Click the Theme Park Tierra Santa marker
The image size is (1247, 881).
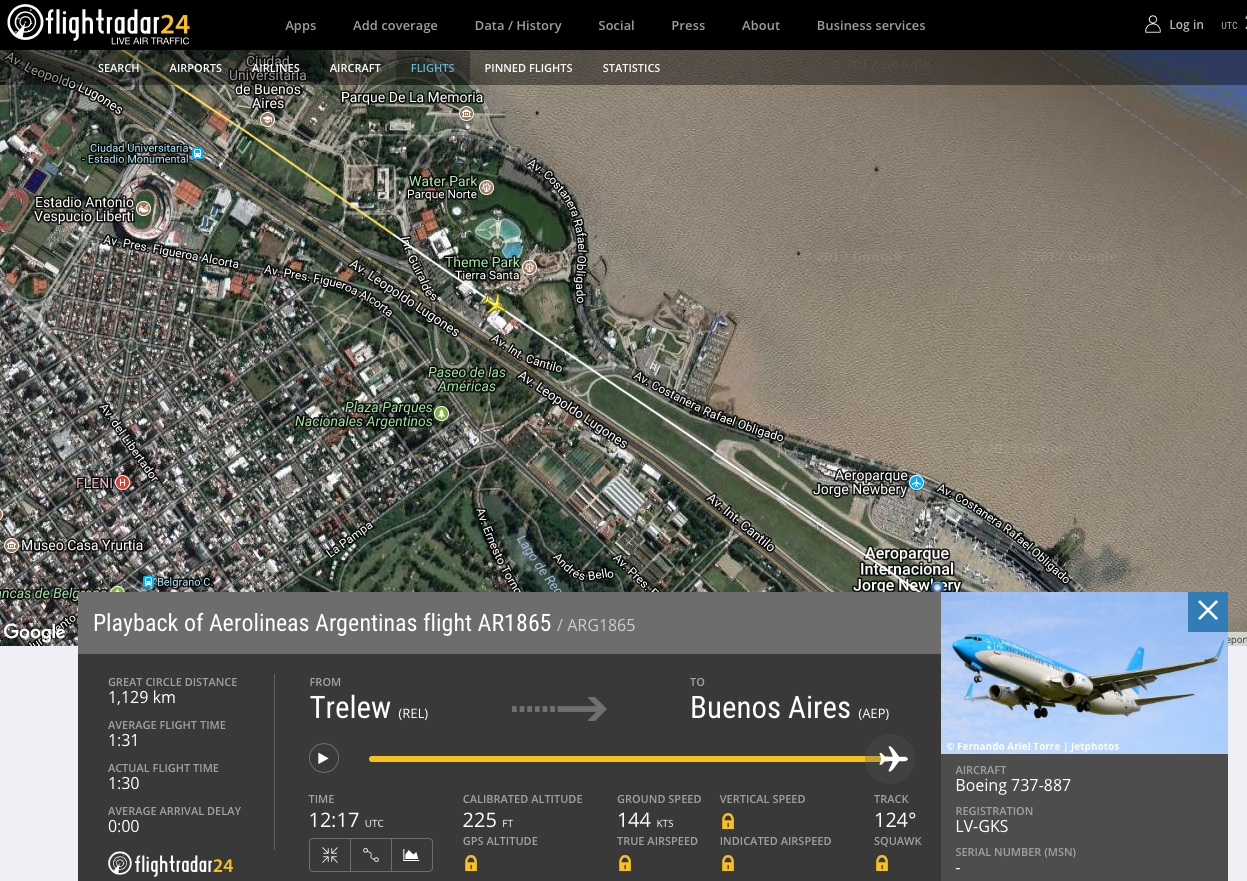click(x=529, y=267)
